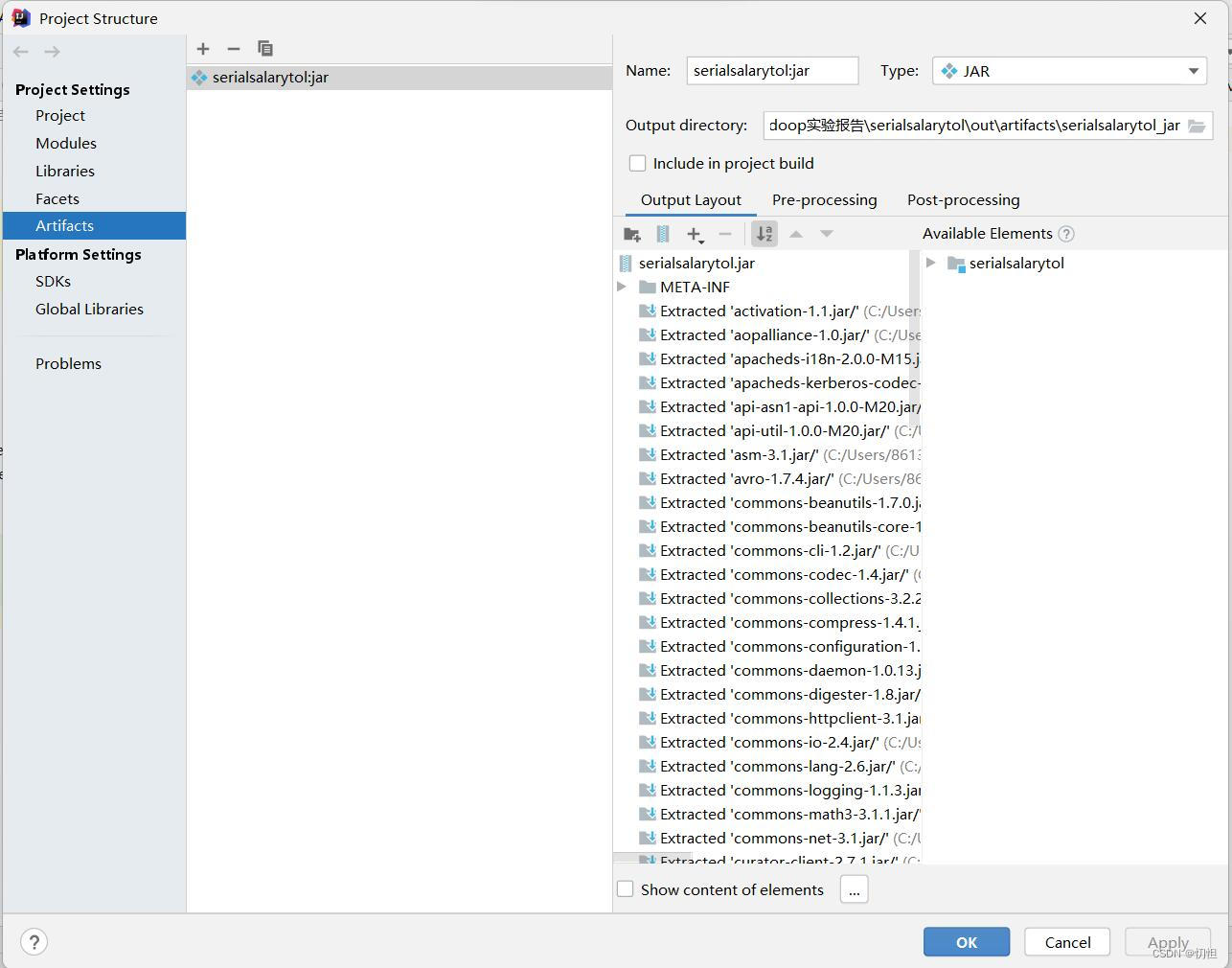Create a directory in the output layout
The height and width of the screenshot is (968, 1232).
[x=632, y=234]
